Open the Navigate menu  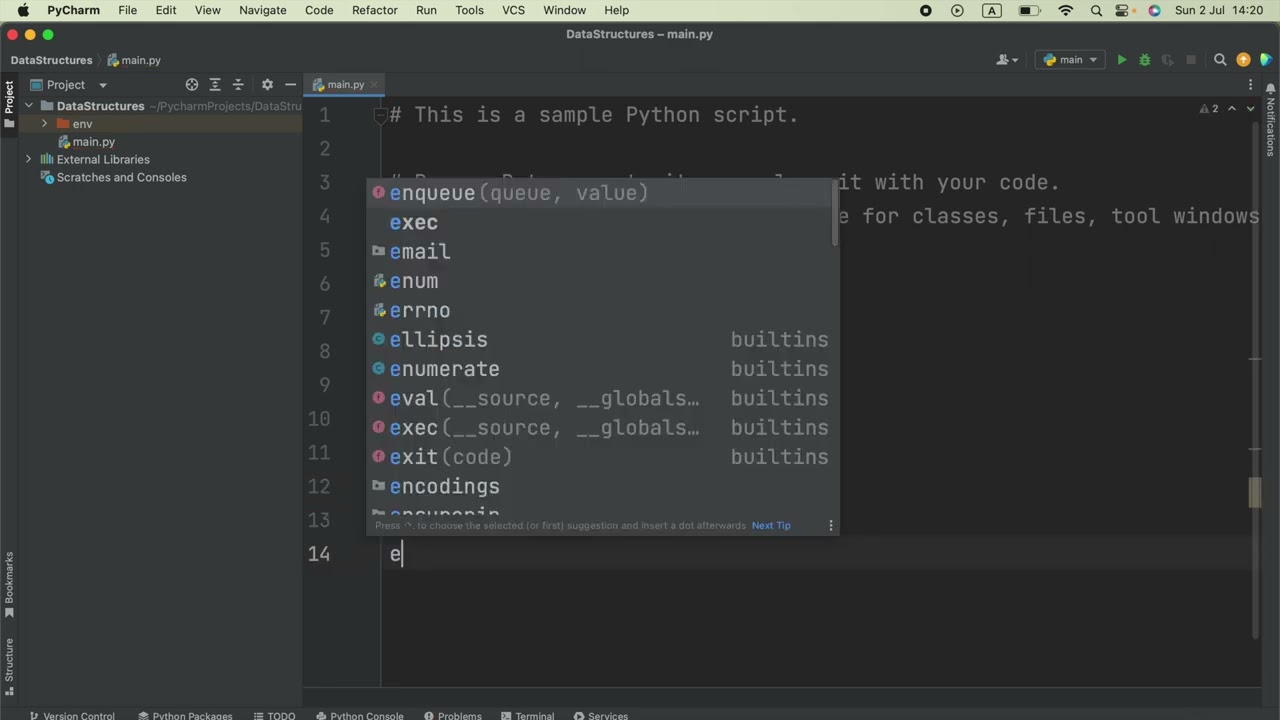click(x=262, y=10)
